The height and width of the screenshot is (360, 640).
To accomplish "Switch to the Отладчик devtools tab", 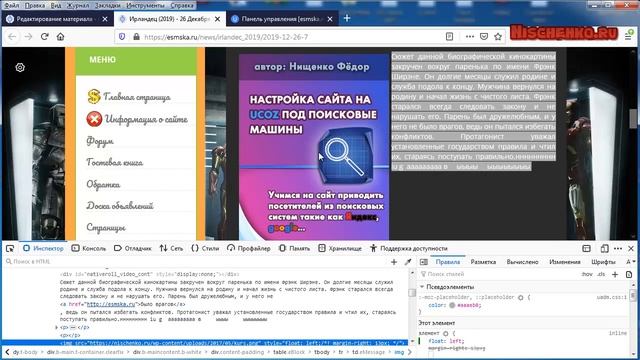I will [133, 248].
